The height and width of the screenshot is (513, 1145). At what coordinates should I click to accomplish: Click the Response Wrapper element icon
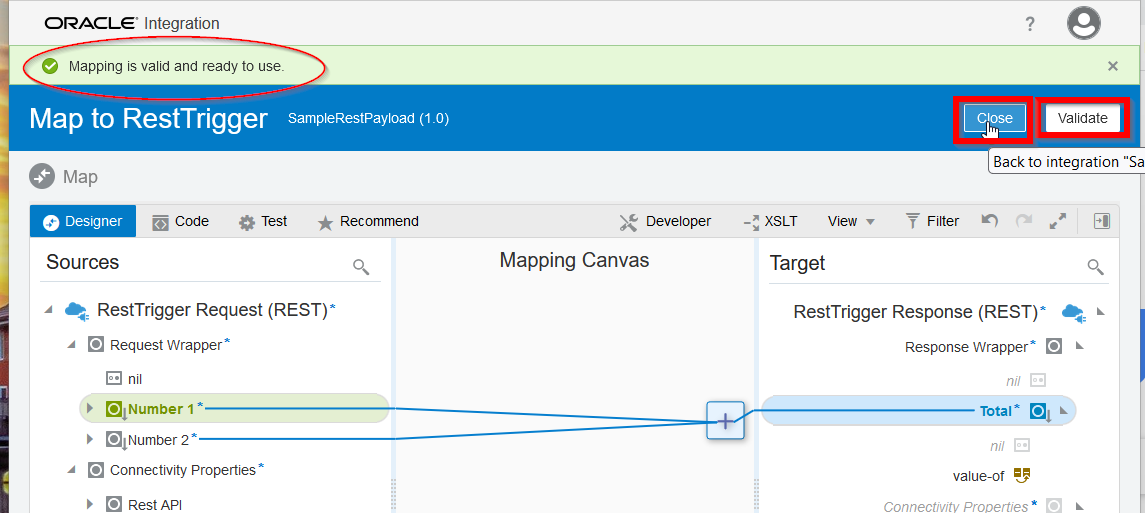(1054, 347)
